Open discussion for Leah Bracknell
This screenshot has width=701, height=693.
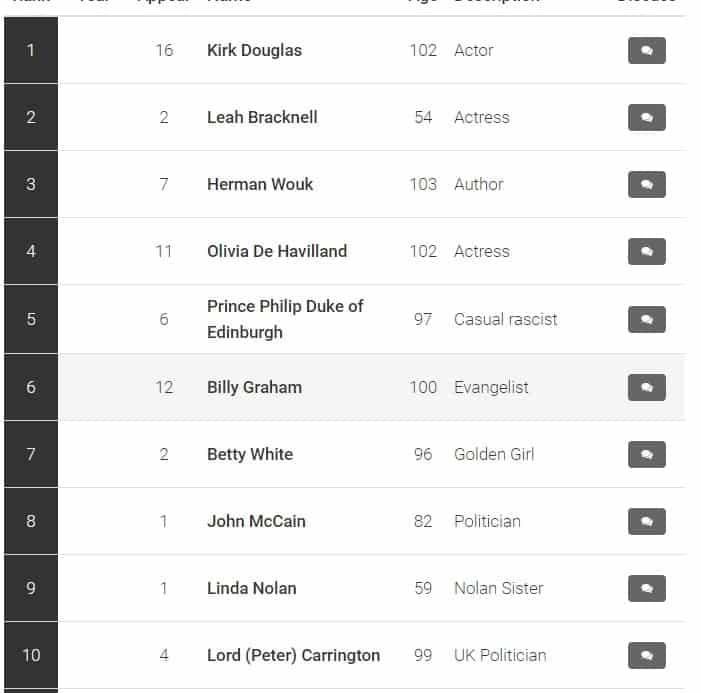coord(646,118)
